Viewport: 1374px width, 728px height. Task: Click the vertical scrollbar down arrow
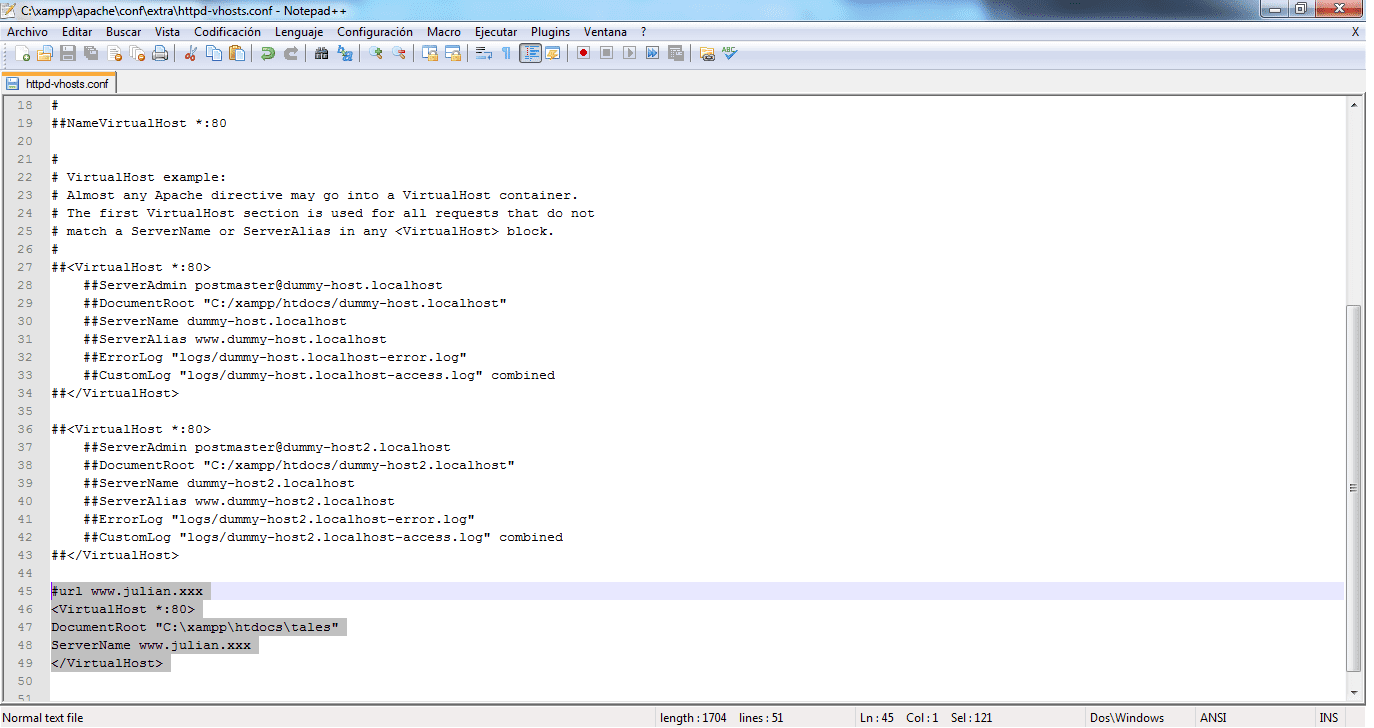(x=1355, y=692)
